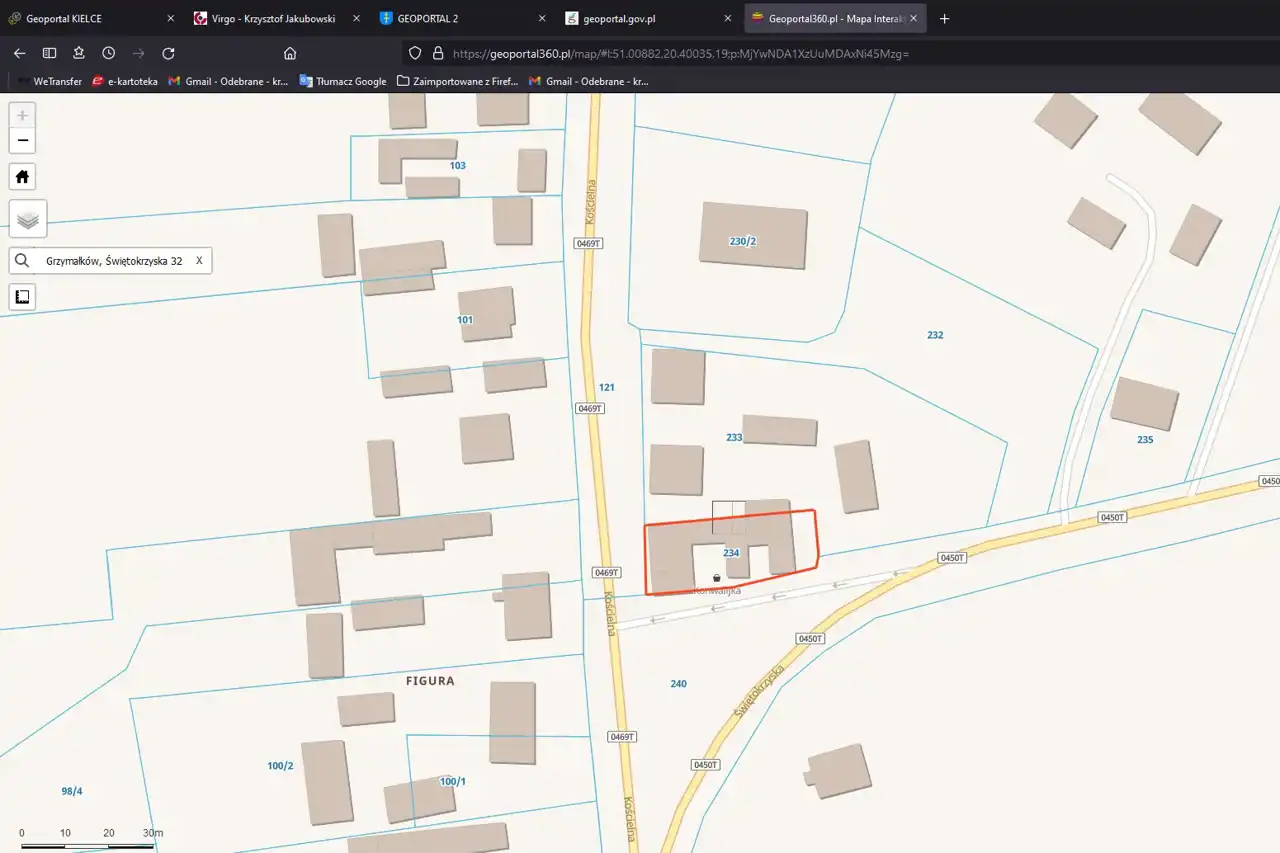The height and width of the screenshot is (853, 1280).
Task: Open new browser tab with plus
Action: click(945, 18)
